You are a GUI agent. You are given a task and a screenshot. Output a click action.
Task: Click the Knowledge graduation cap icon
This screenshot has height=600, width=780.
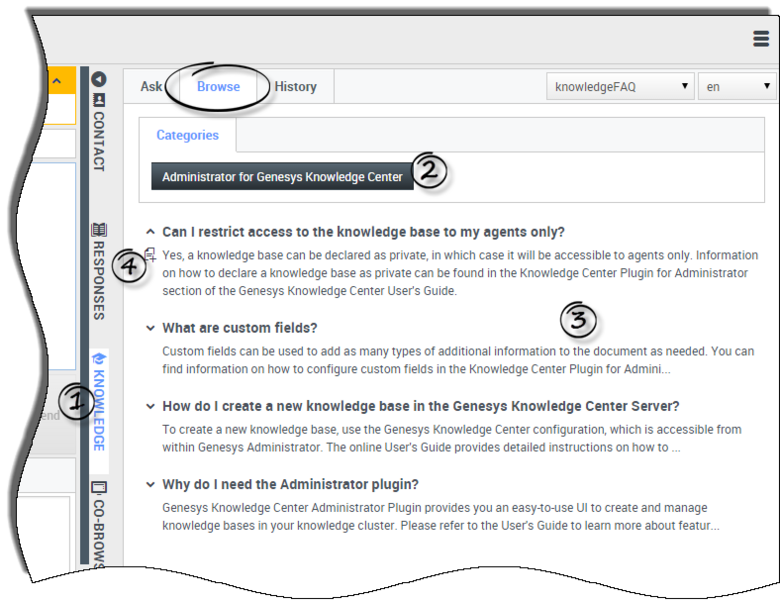(x=99, y=358)
